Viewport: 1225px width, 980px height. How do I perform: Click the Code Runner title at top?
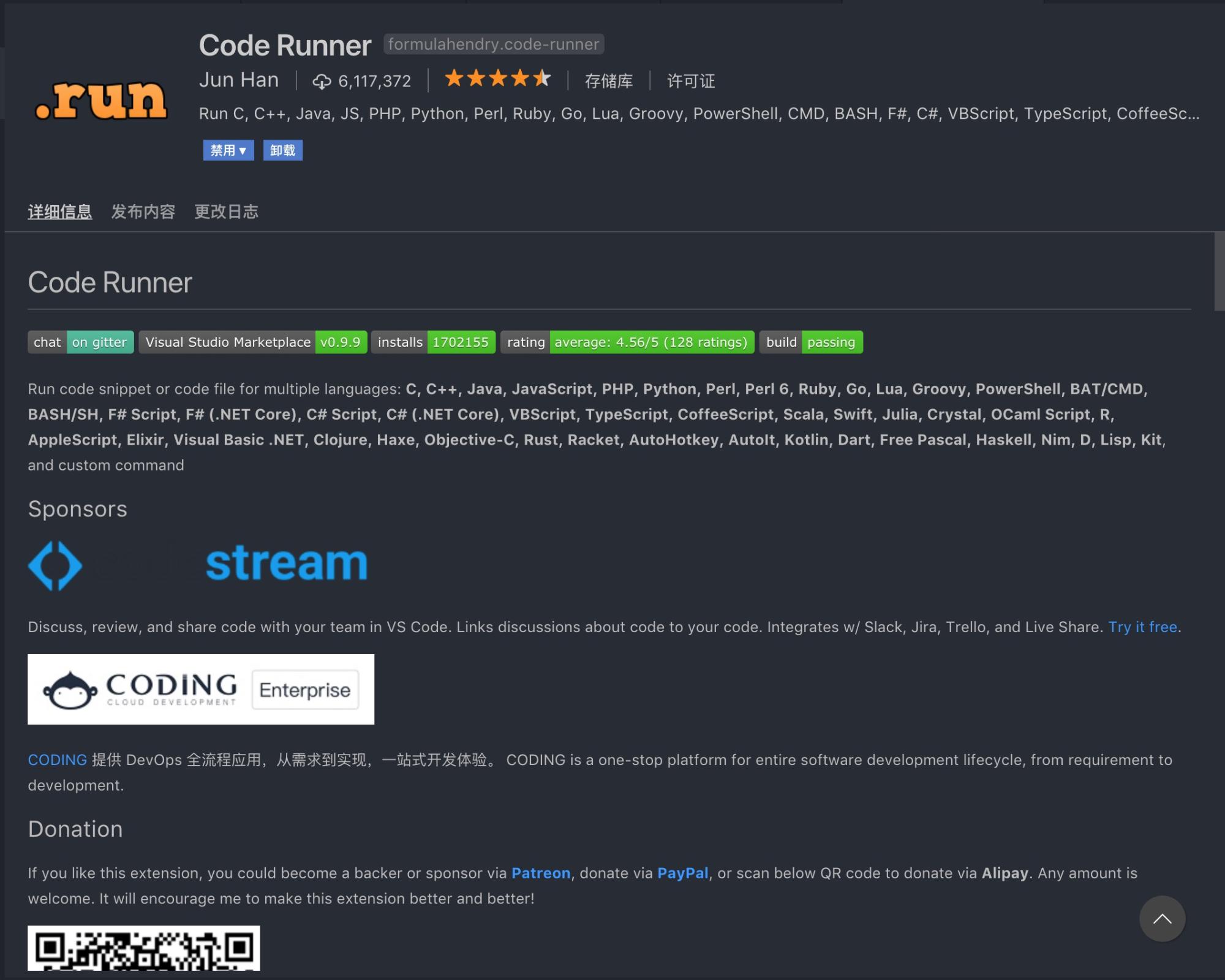tap(285, 45)
